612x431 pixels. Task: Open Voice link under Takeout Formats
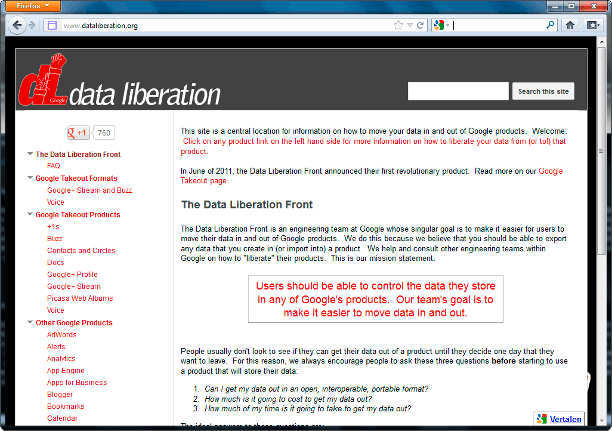click(55, 202)
